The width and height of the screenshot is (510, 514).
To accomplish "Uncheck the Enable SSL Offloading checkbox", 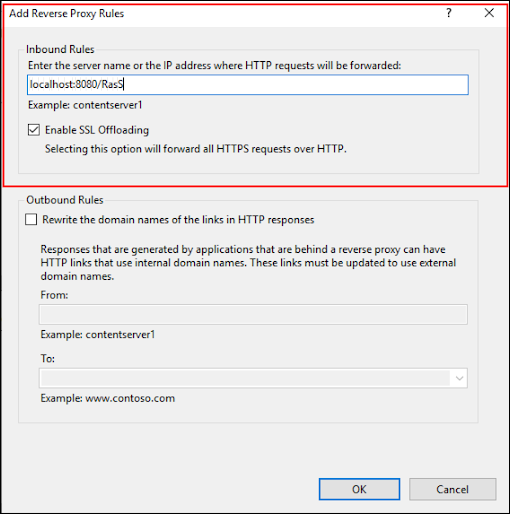I will point(34,130).
